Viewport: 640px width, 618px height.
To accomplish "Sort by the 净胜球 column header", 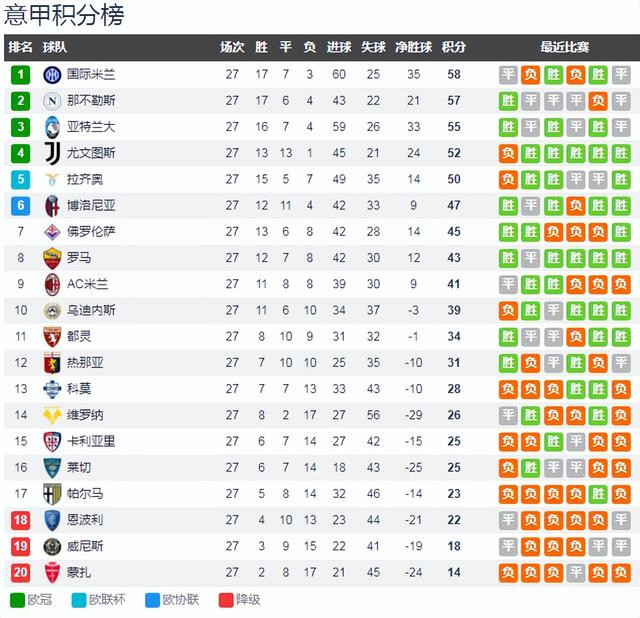I will (x=413, y=47).
